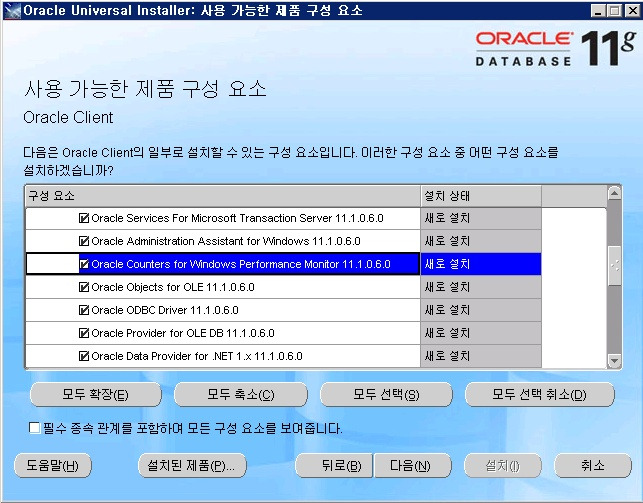The height and width of the screenshot is (503, 643).
Task: Toggle Oracle Counters for Windows Performance Monitor checkbox
Action: pos(84,264)
